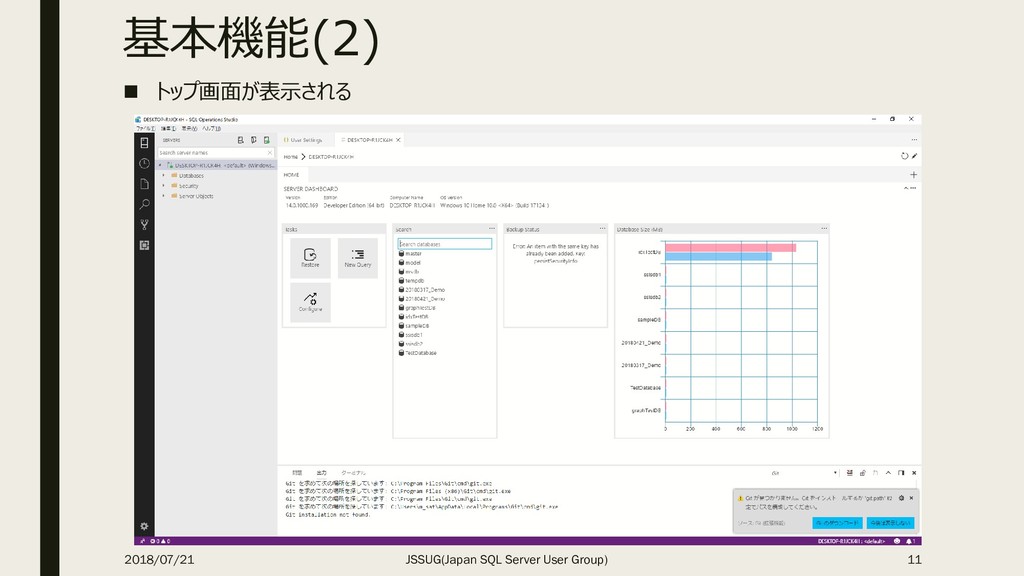Select the HOME dashboard tab
The image size is (1024, 576).
(x=291, y=174)
